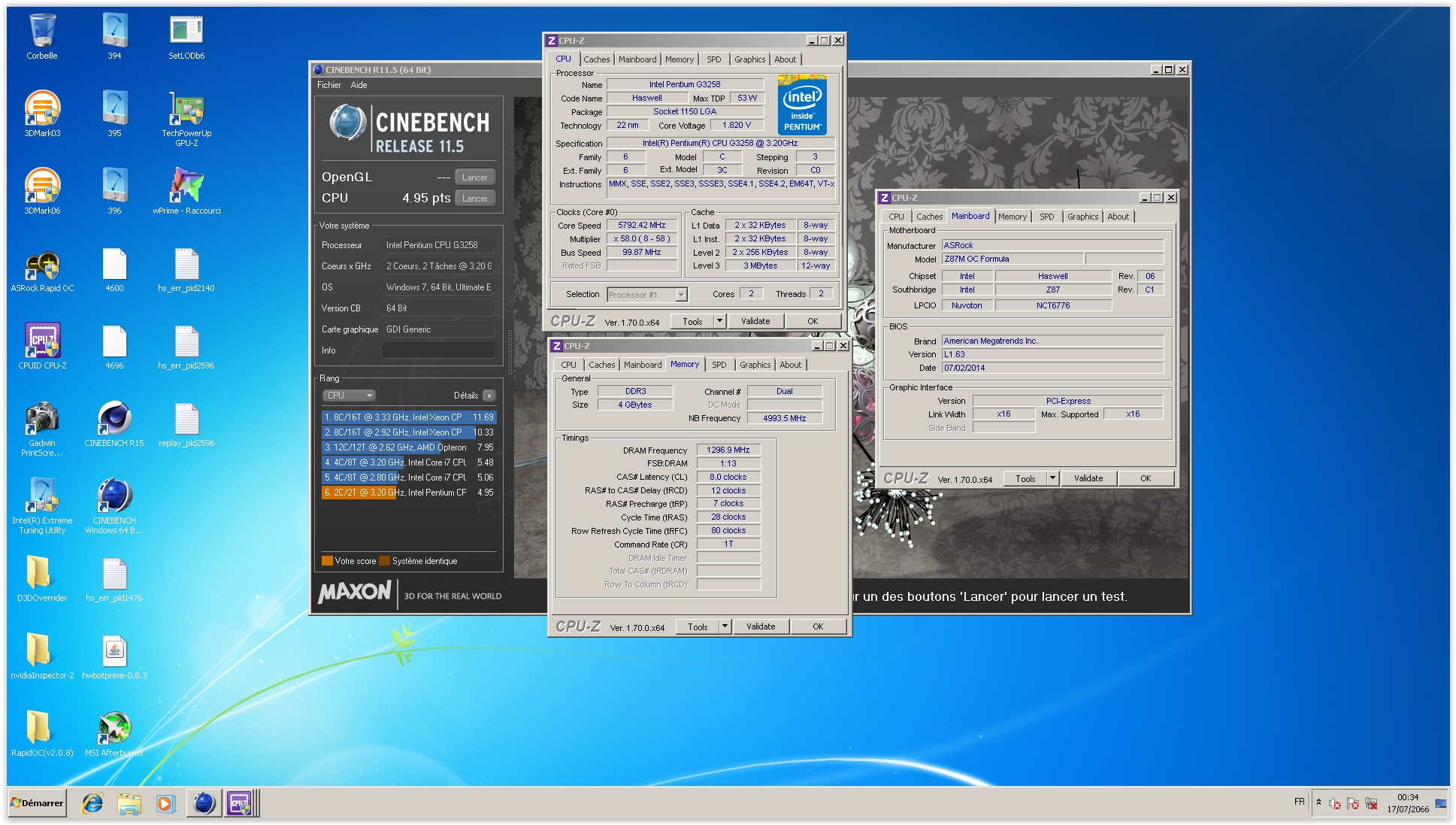Select Memory tab in Mainboard CPU-Z window
This screenshot has width=1456, height=825.
[x=1012, y=217]
